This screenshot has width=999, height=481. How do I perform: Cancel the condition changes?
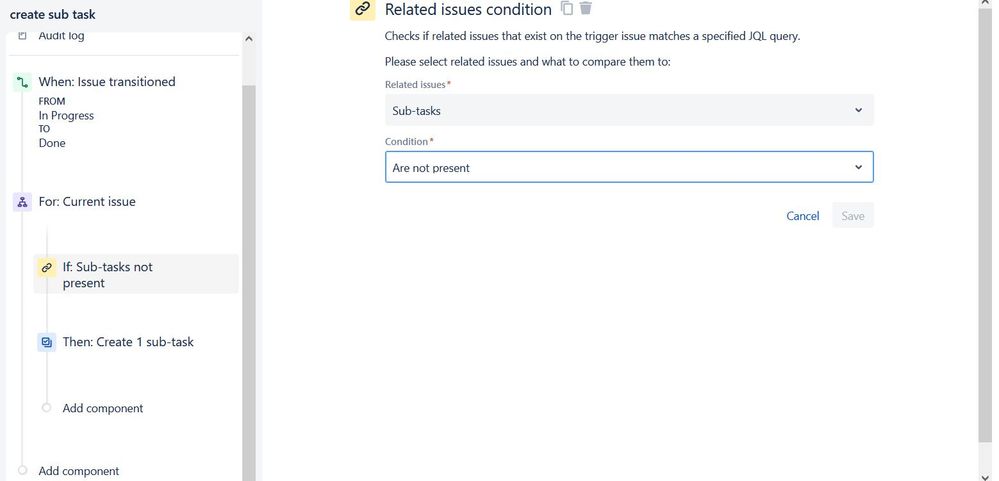(x=802, y=216)
